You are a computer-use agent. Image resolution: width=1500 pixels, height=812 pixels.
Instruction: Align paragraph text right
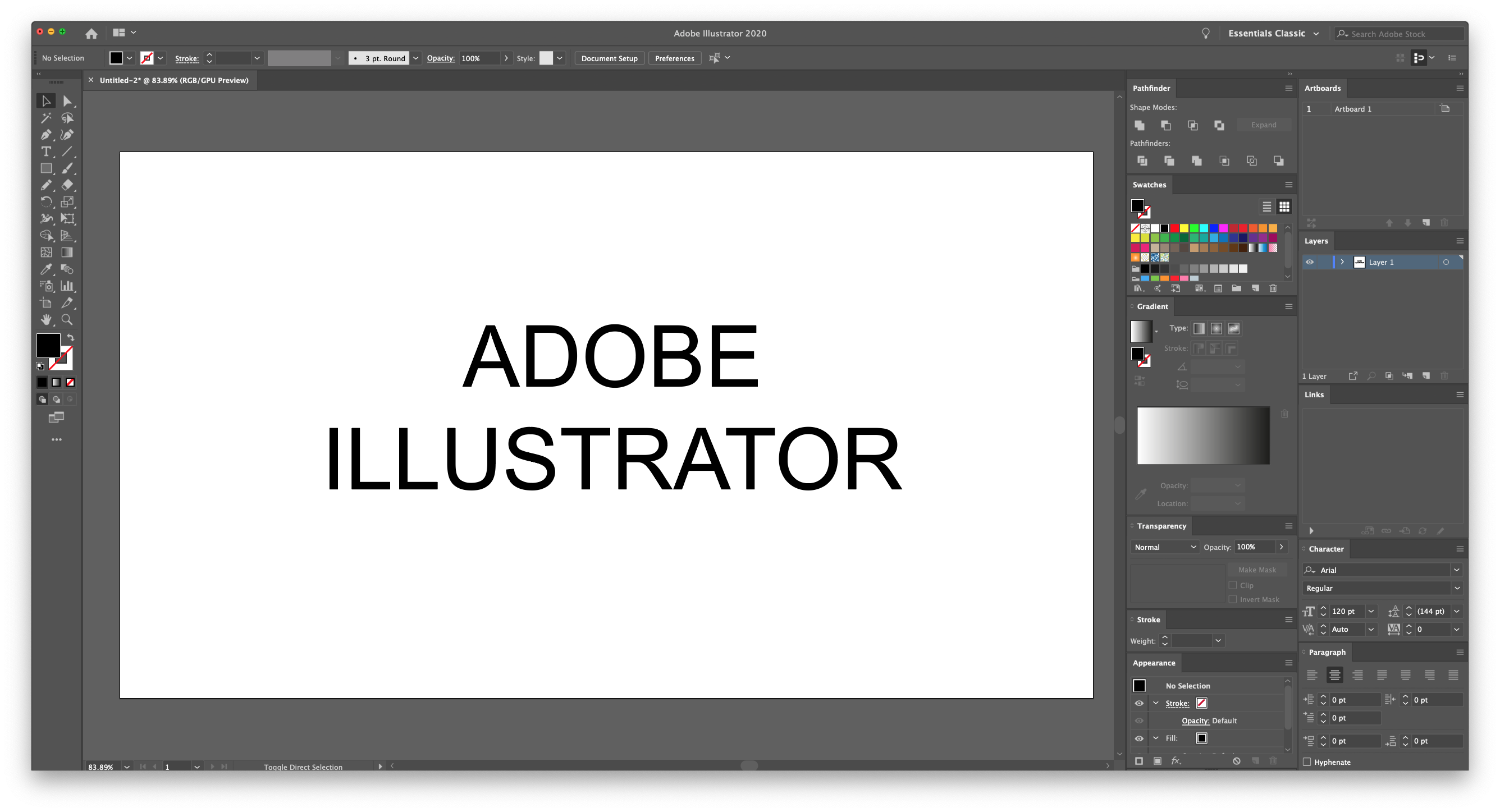pyautogui.click(x=1357, y=675)
